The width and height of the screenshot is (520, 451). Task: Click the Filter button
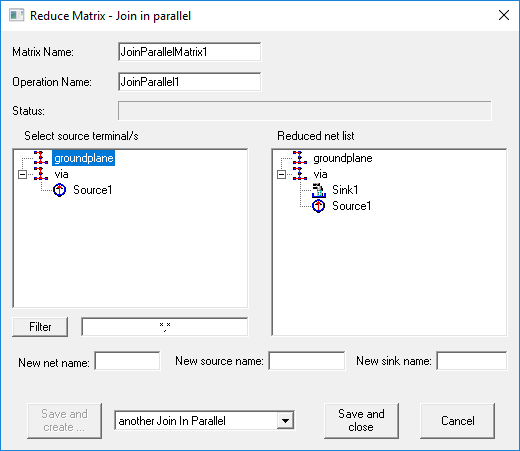click(40, 327)
